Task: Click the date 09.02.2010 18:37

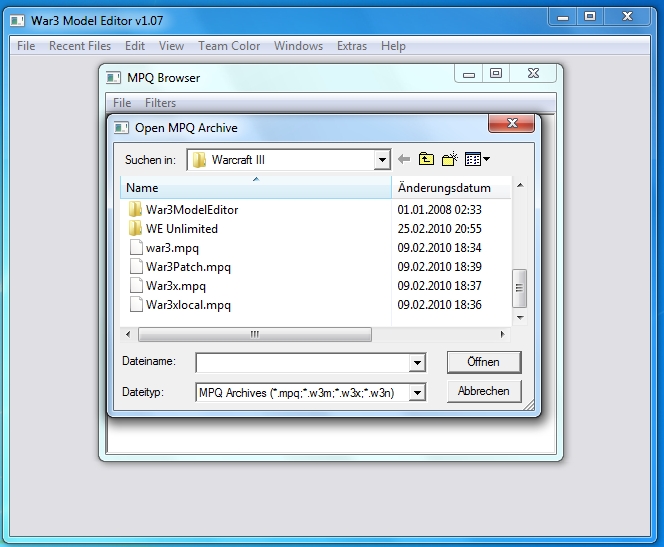Action: [x=440, y=286]
